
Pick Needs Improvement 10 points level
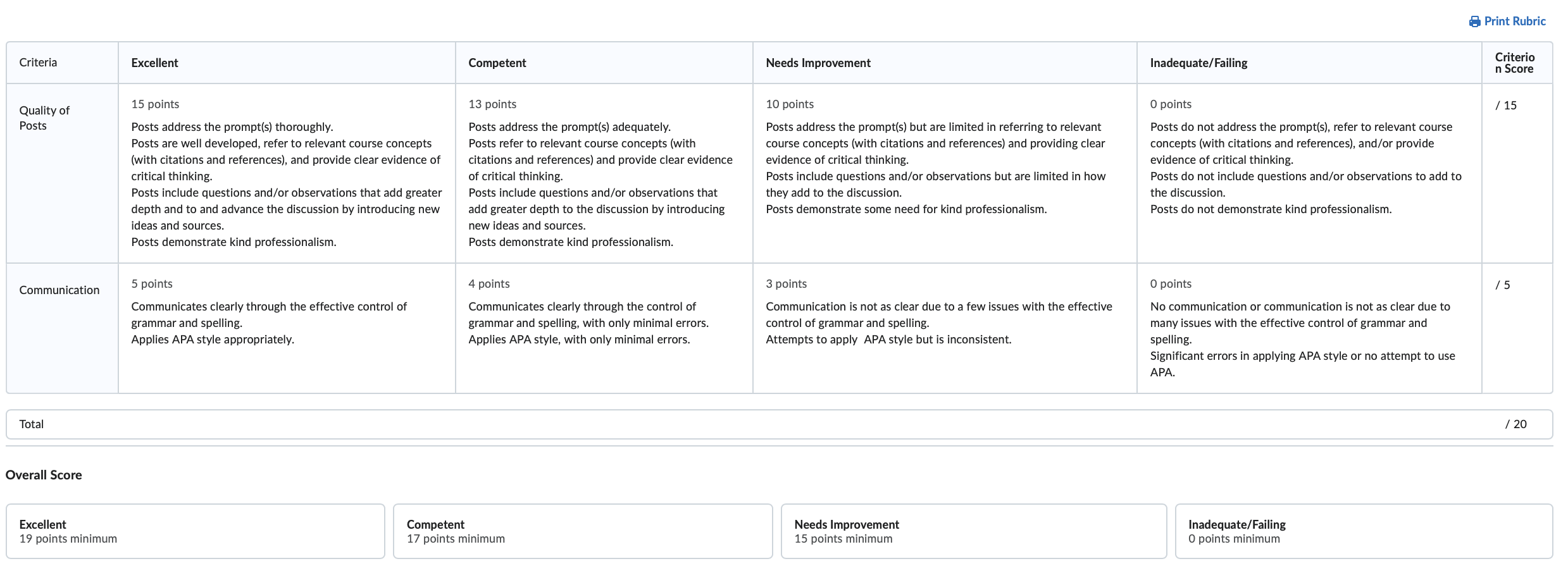pyautogui.click(x=945, y=173)
